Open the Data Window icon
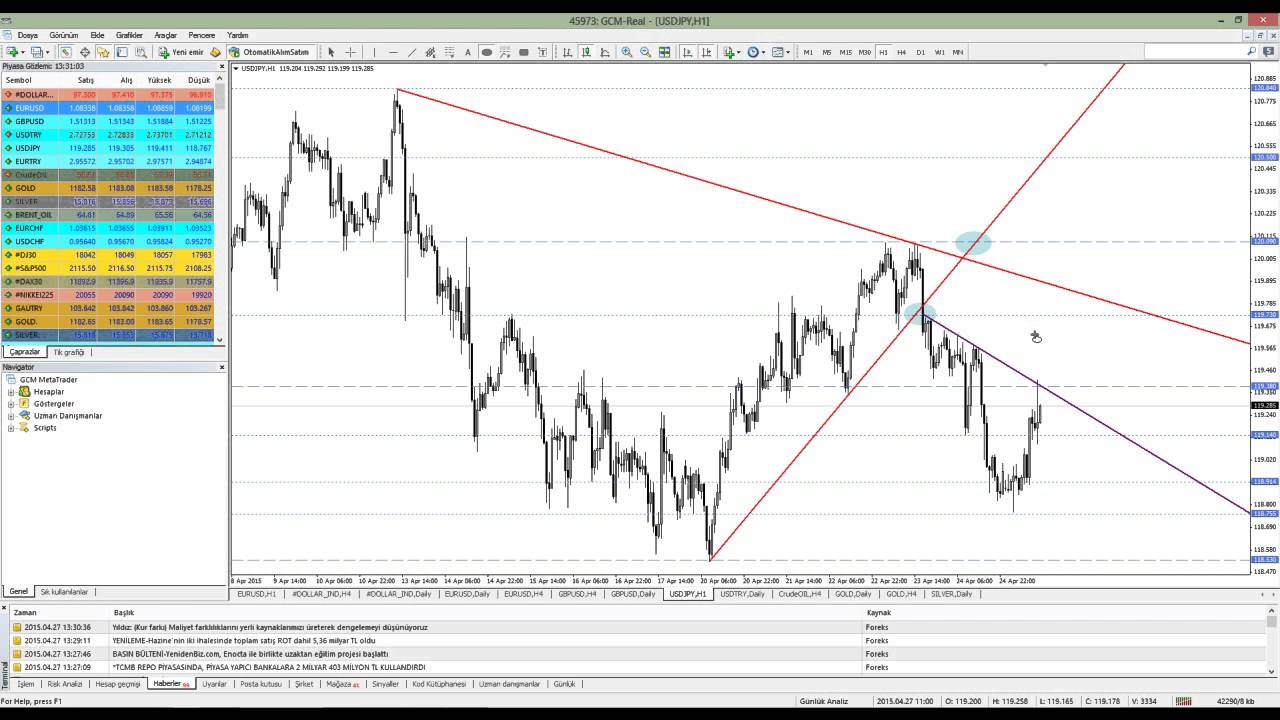Image resolution: width=1280 pixels, height=720 pixels. point(85,52)
